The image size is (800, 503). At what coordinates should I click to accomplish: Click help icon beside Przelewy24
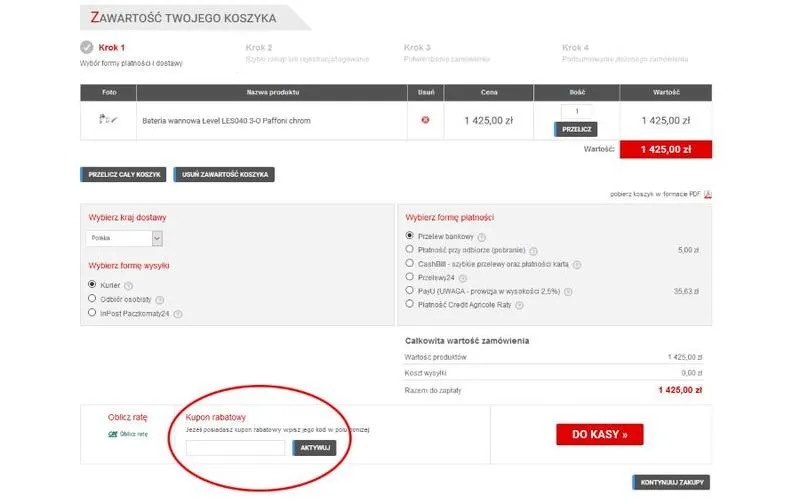[462, 277]
